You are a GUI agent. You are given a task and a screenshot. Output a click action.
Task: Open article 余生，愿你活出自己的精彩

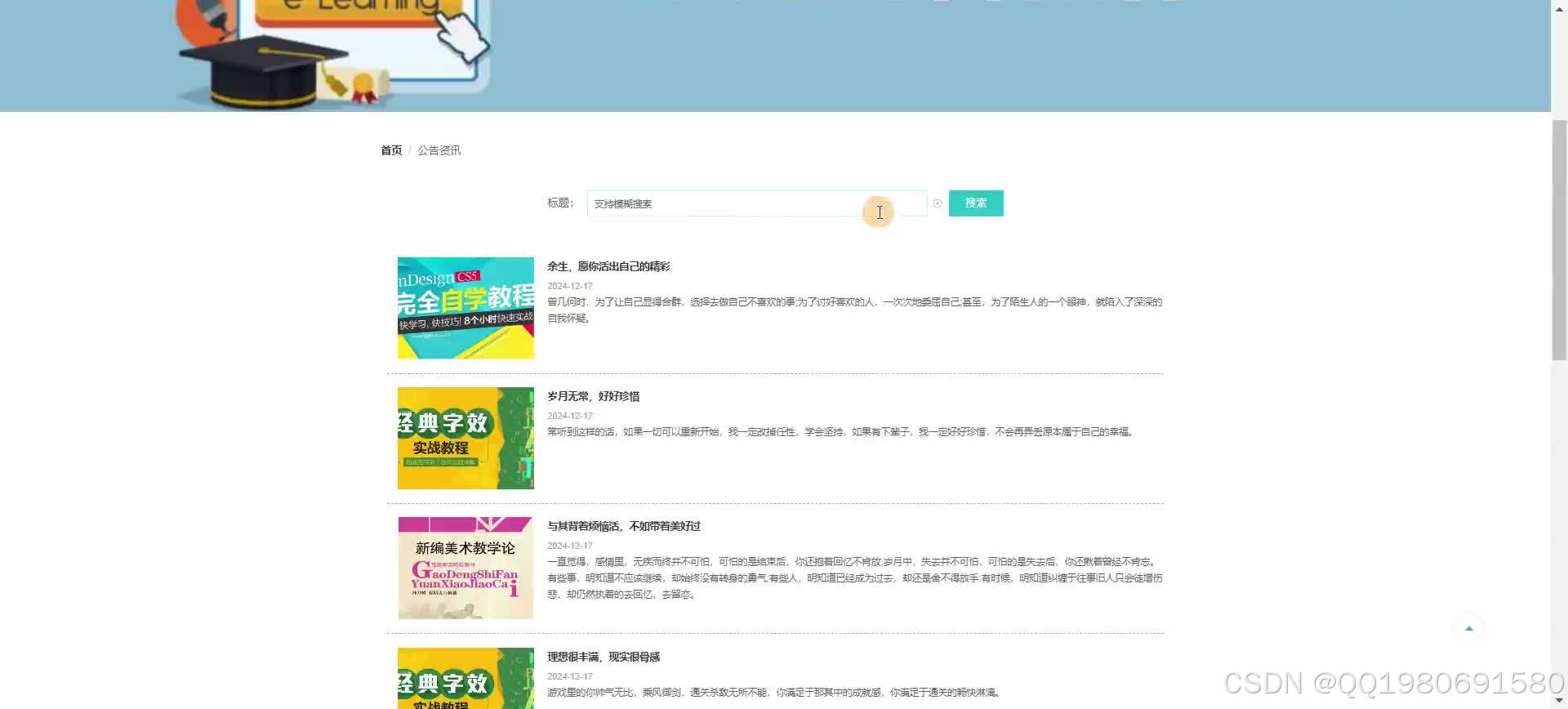(x=608, y=266)
